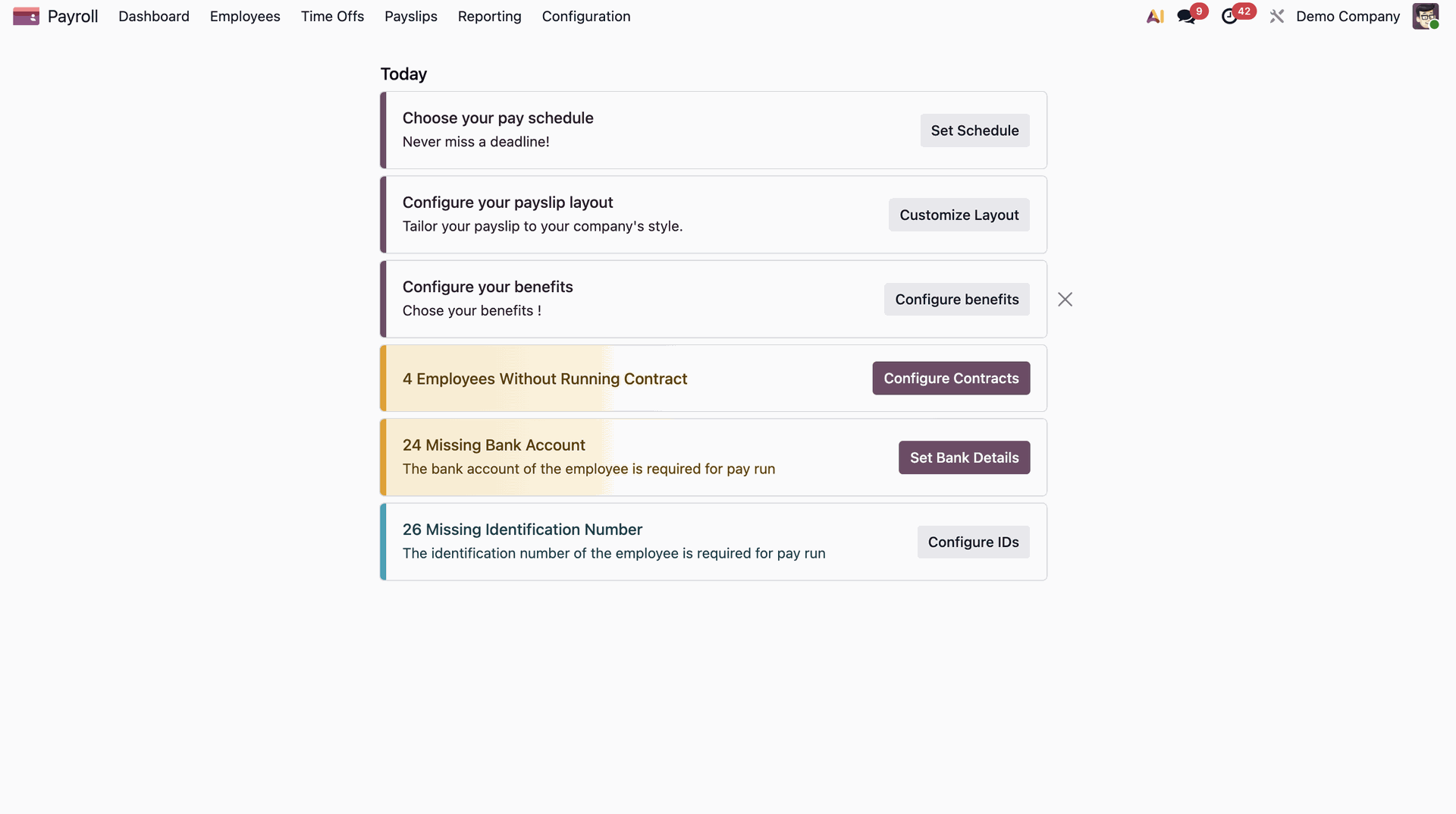This screenshot has width=1456, height=814.
Task: Switch company via Demo Company label
Action: [1348, 16]
